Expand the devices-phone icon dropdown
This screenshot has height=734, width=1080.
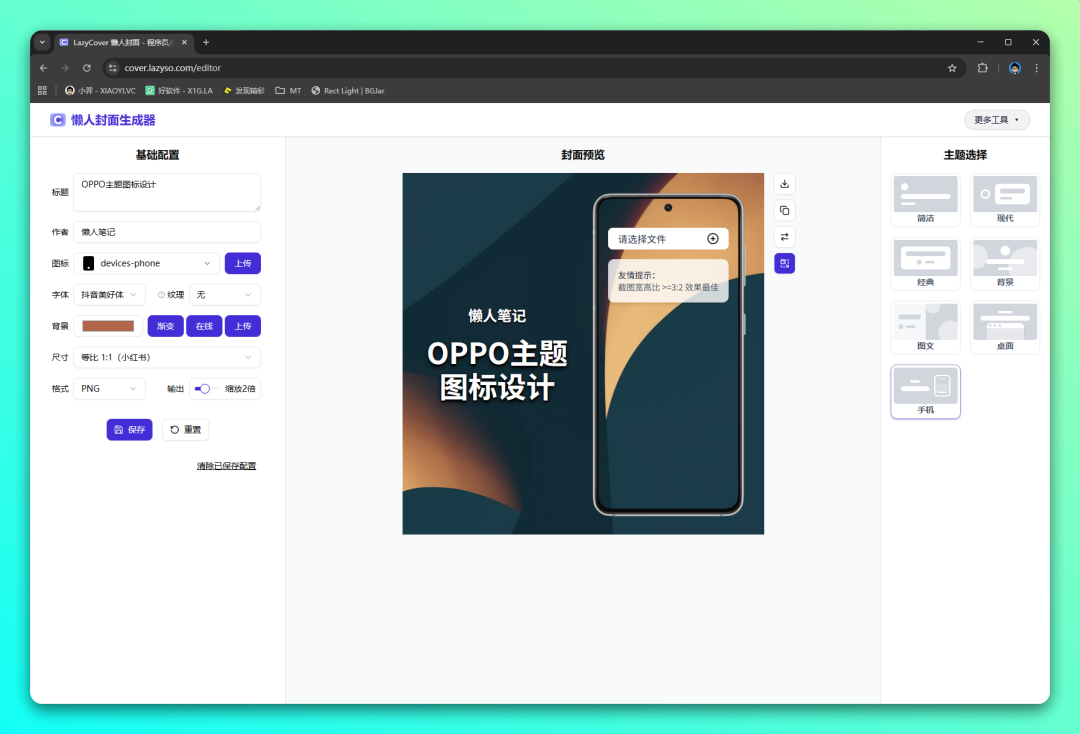(147, 263)
